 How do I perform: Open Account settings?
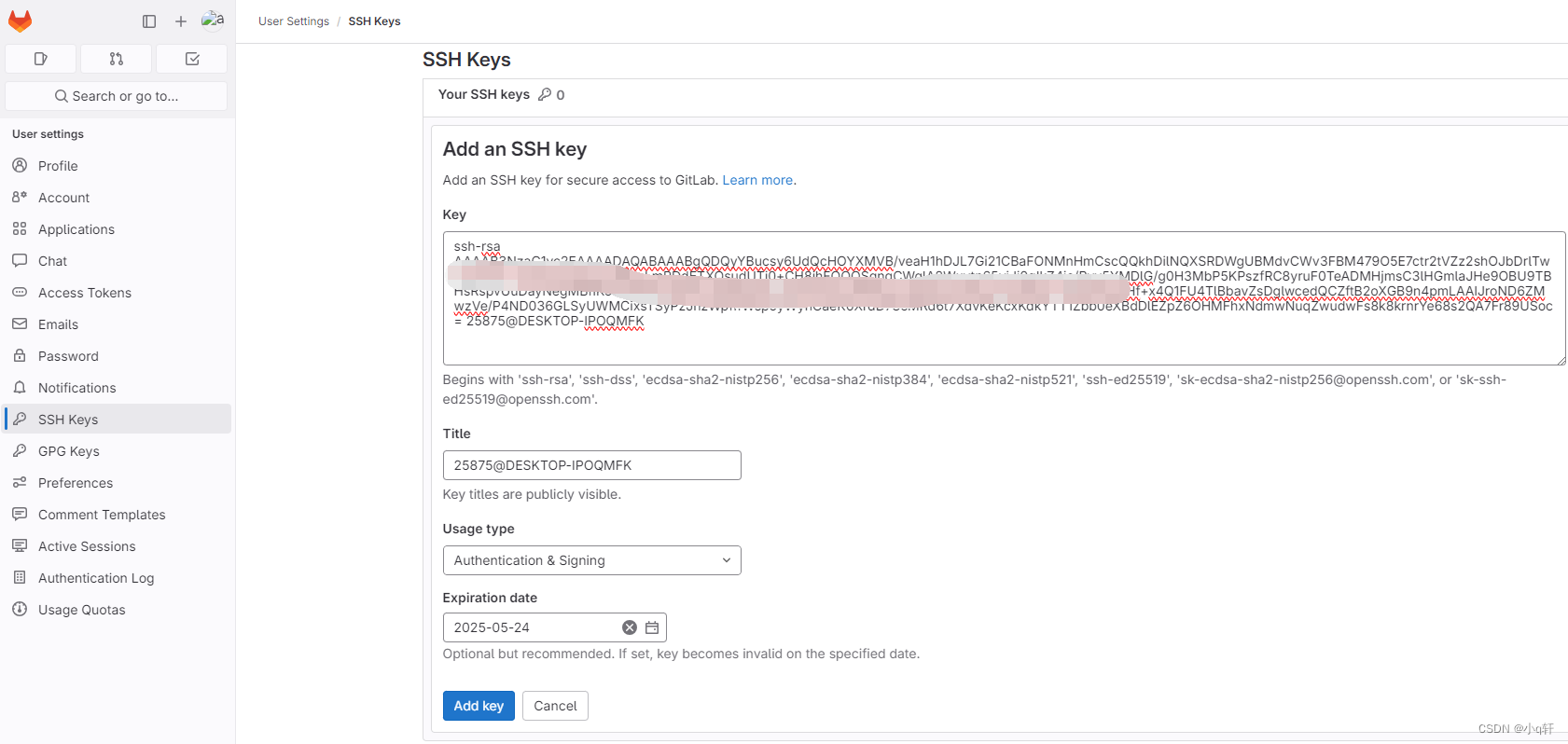click(117, 198)
